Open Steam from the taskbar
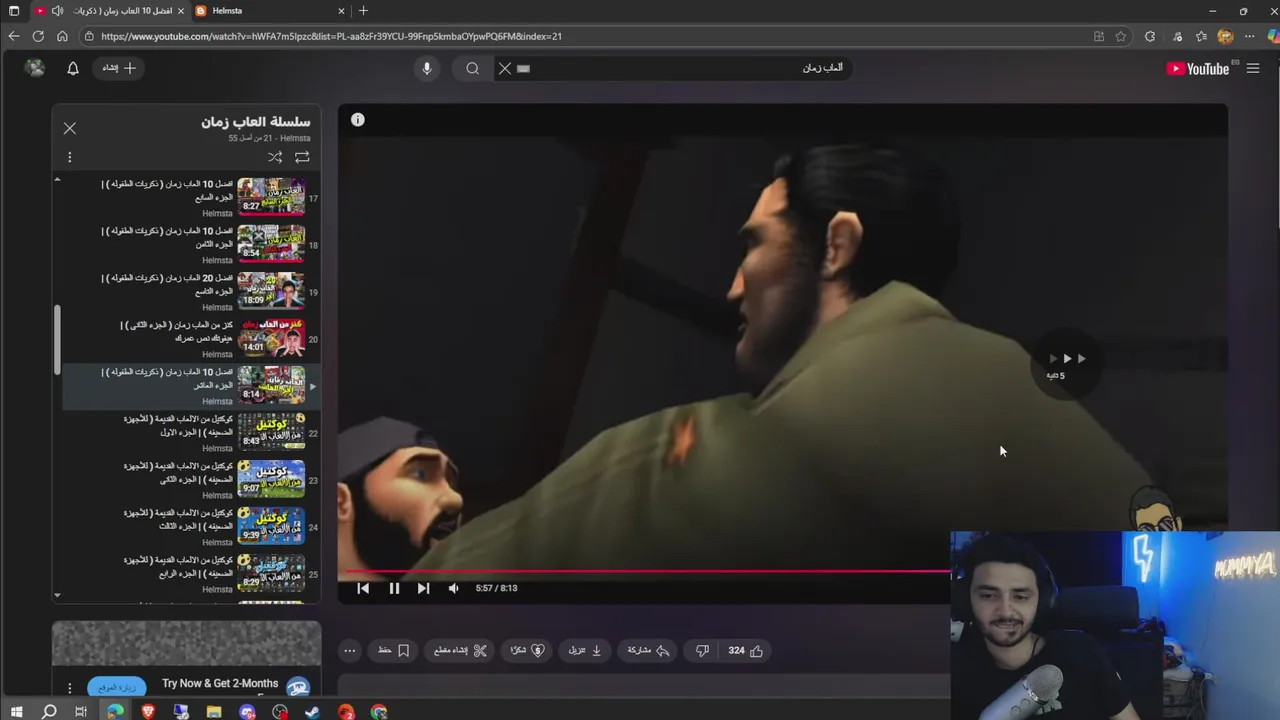 coord(312,712)
